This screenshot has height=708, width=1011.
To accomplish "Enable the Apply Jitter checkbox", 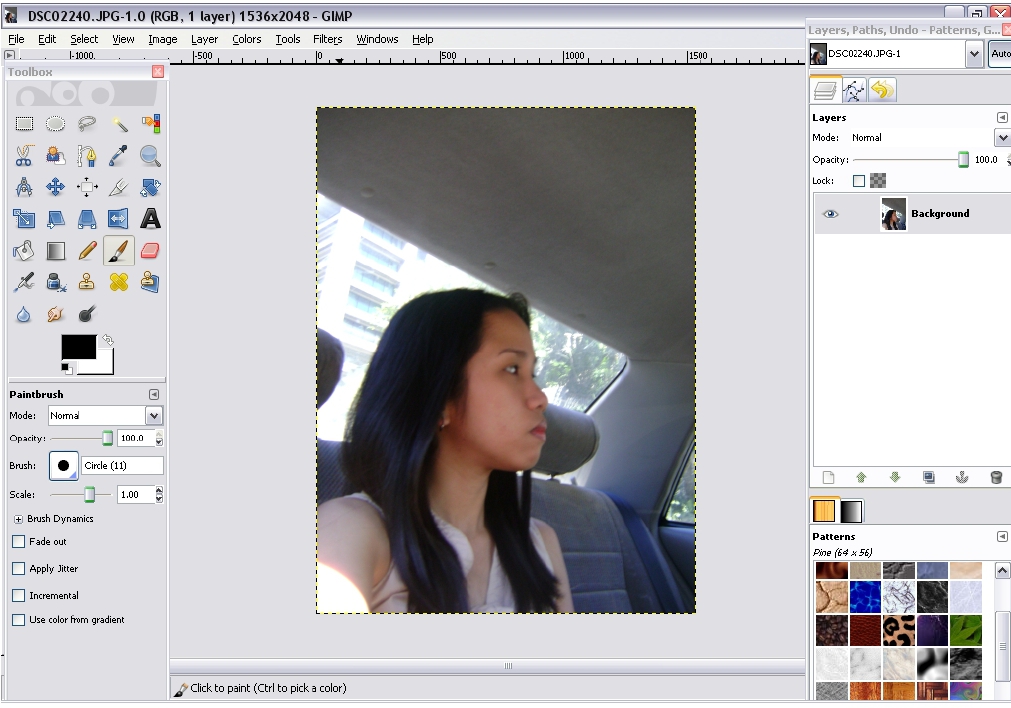I will pos(19,569).
